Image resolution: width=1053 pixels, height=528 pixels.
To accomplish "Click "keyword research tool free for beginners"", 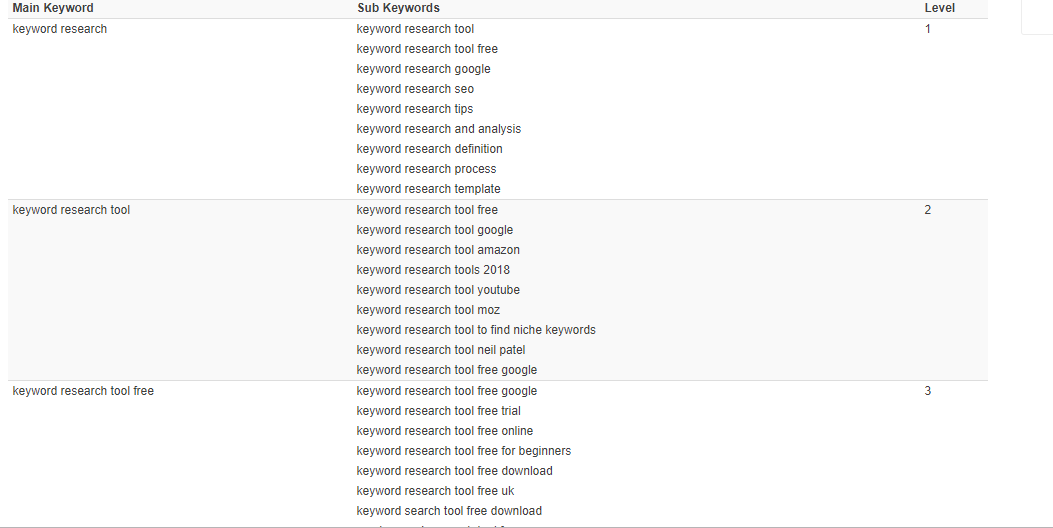I will pos(464,451).
